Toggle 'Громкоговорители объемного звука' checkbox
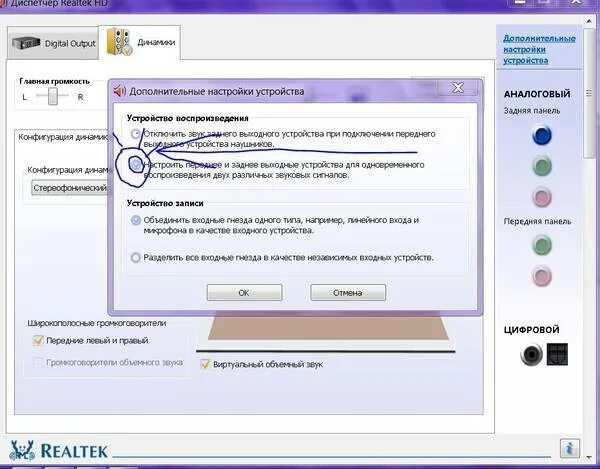Screen dimensions: 600x469 (38, 362)
